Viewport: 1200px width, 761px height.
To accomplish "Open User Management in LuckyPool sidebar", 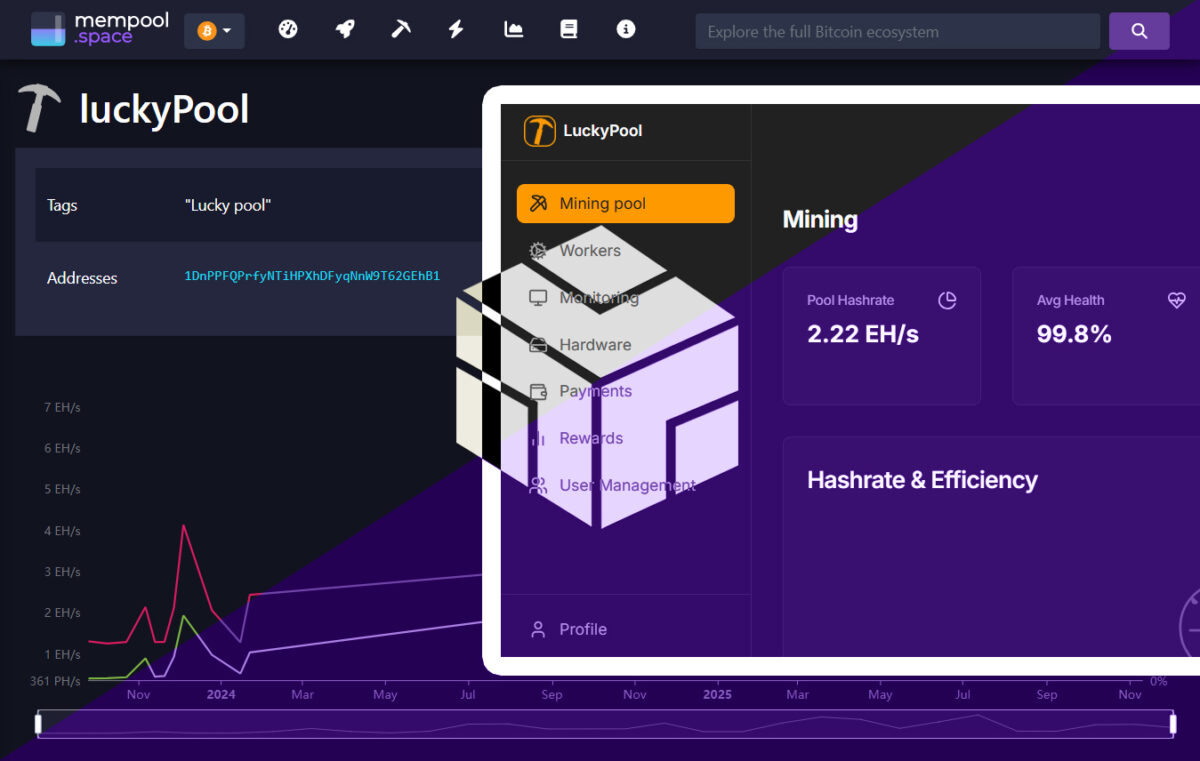I will (x=626, y=485).
